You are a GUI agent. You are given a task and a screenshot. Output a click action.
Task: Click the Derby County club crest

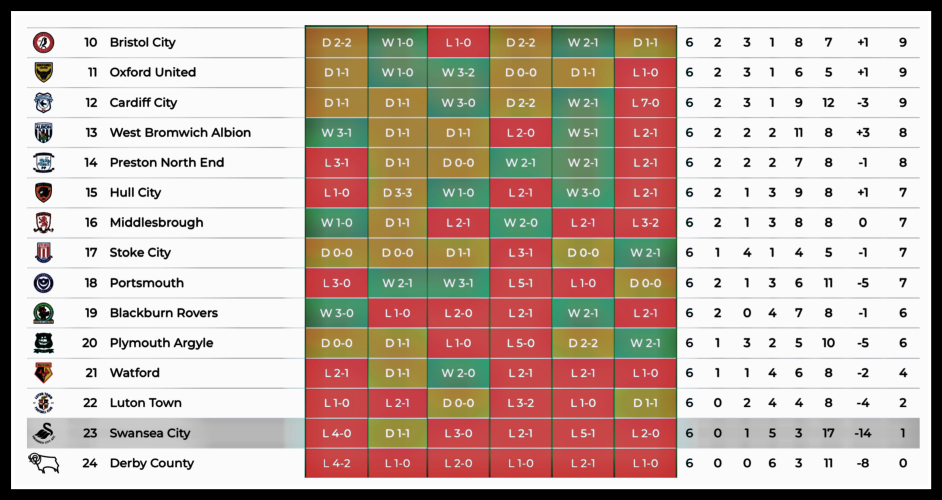pos(44,463)
